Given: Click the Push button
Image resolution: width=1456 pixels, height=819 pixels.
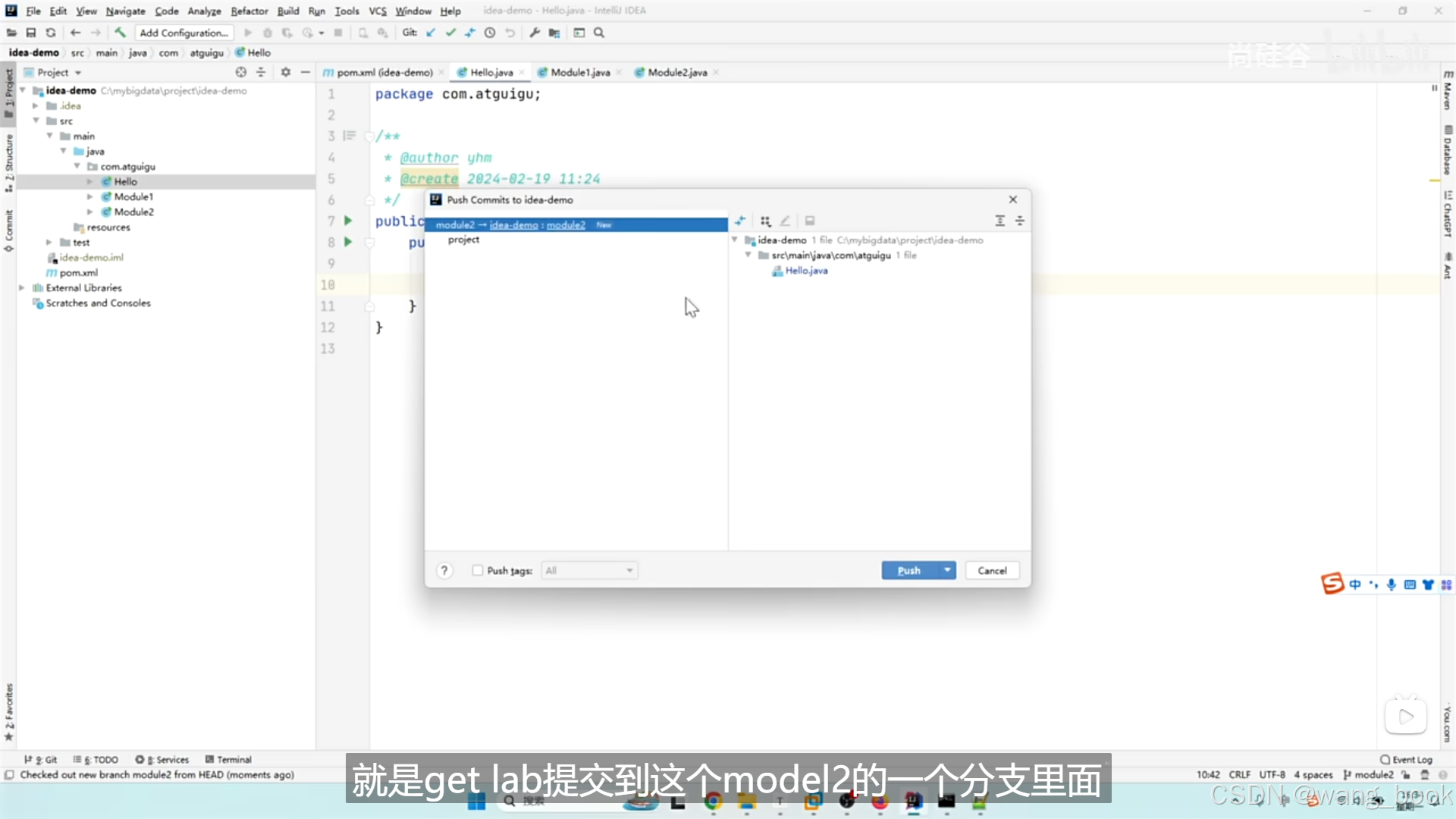Looking at the screenshot, I should coord(909,569).
